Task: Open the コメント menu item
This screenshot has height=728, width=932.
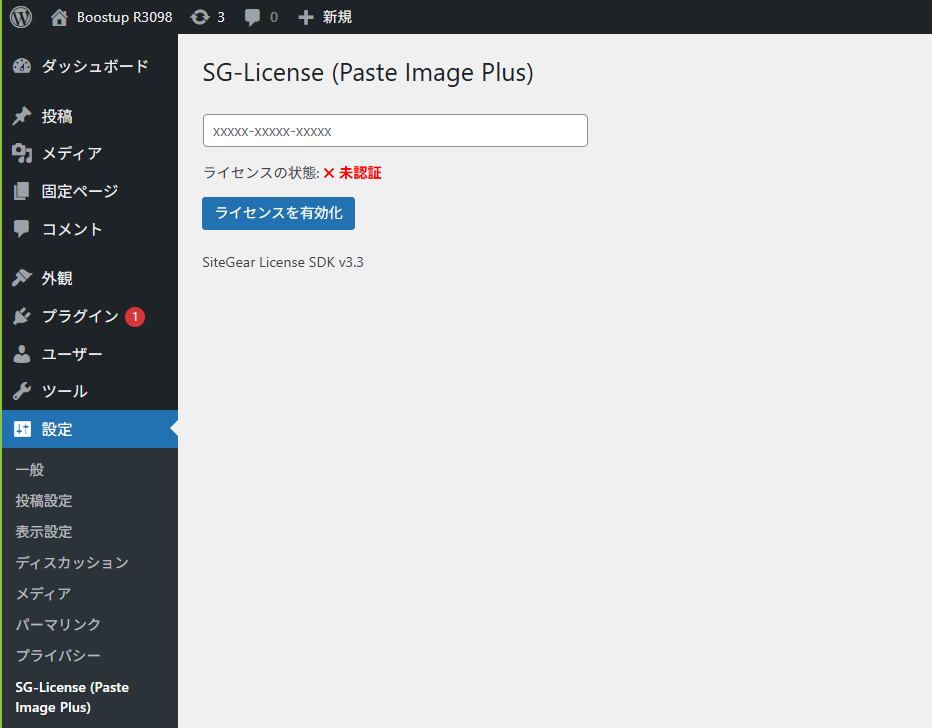Action: click(72, 229)
